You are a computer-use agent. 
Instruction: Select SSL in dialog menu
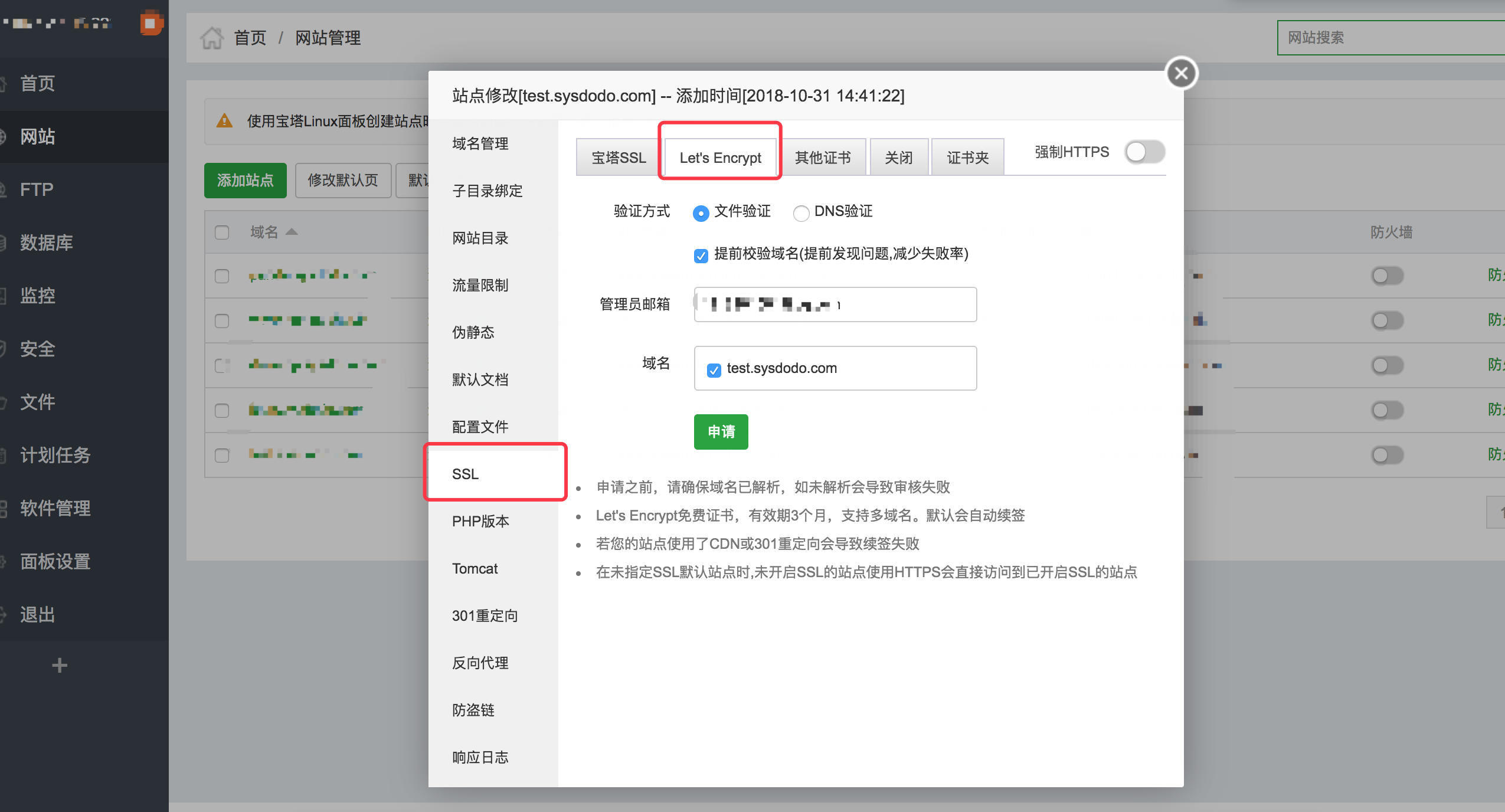click(x=493, y=474)
